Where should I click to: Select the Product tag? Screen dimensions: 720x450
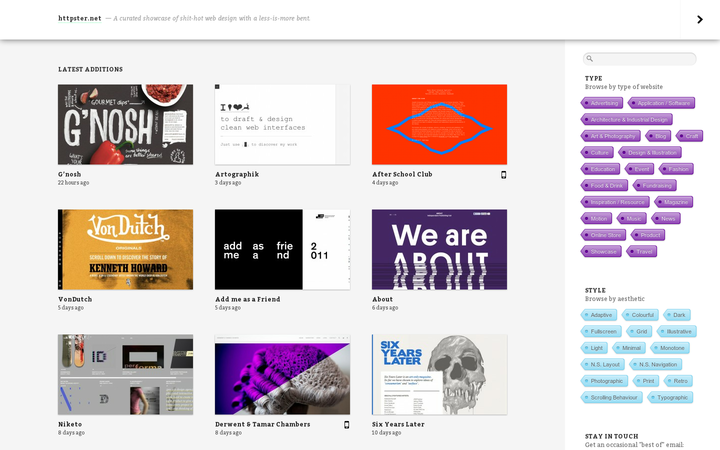point(648,235)
